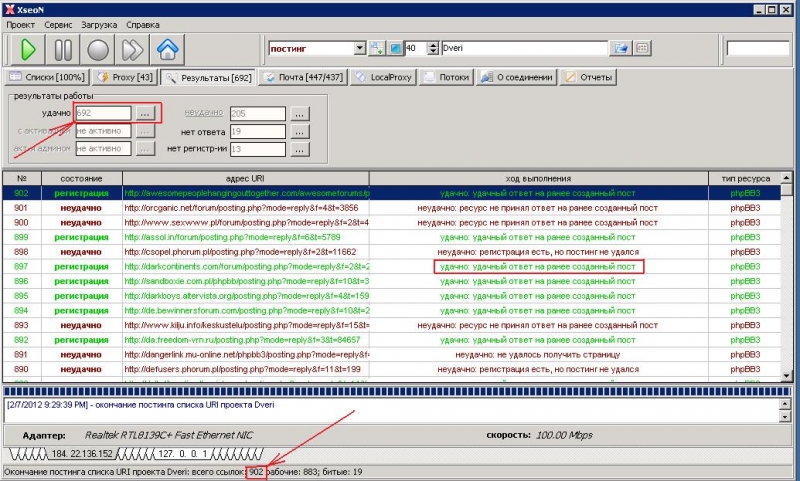Image resolution: width=800 pixels, height=481 pixels.
Task: Click the rightmost toolbar icon after Dveri field
Action: pyautogui.click(x=642, y=48)
